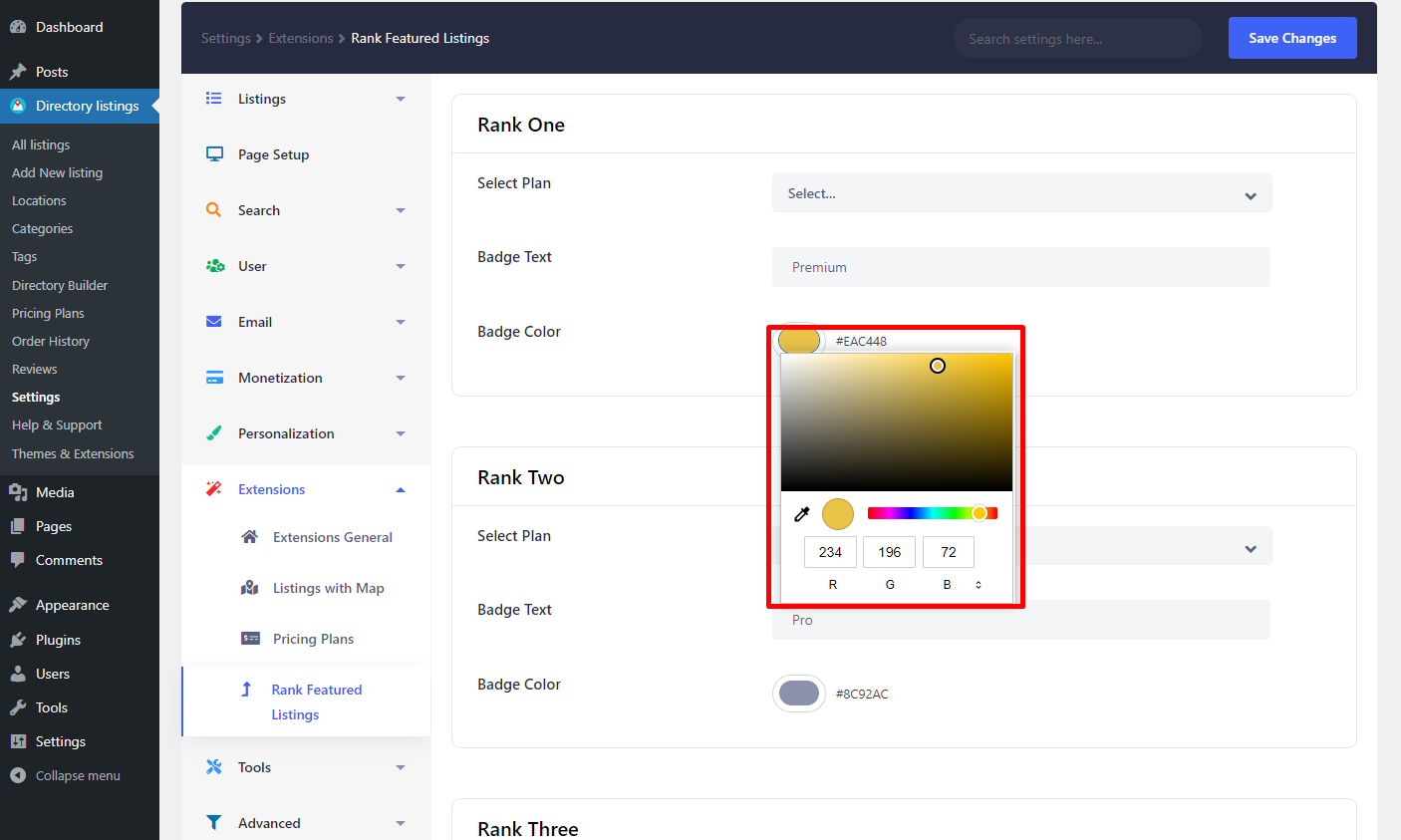
Task: Click the WordPress Tools wrench icon
Action: point(18,707)
